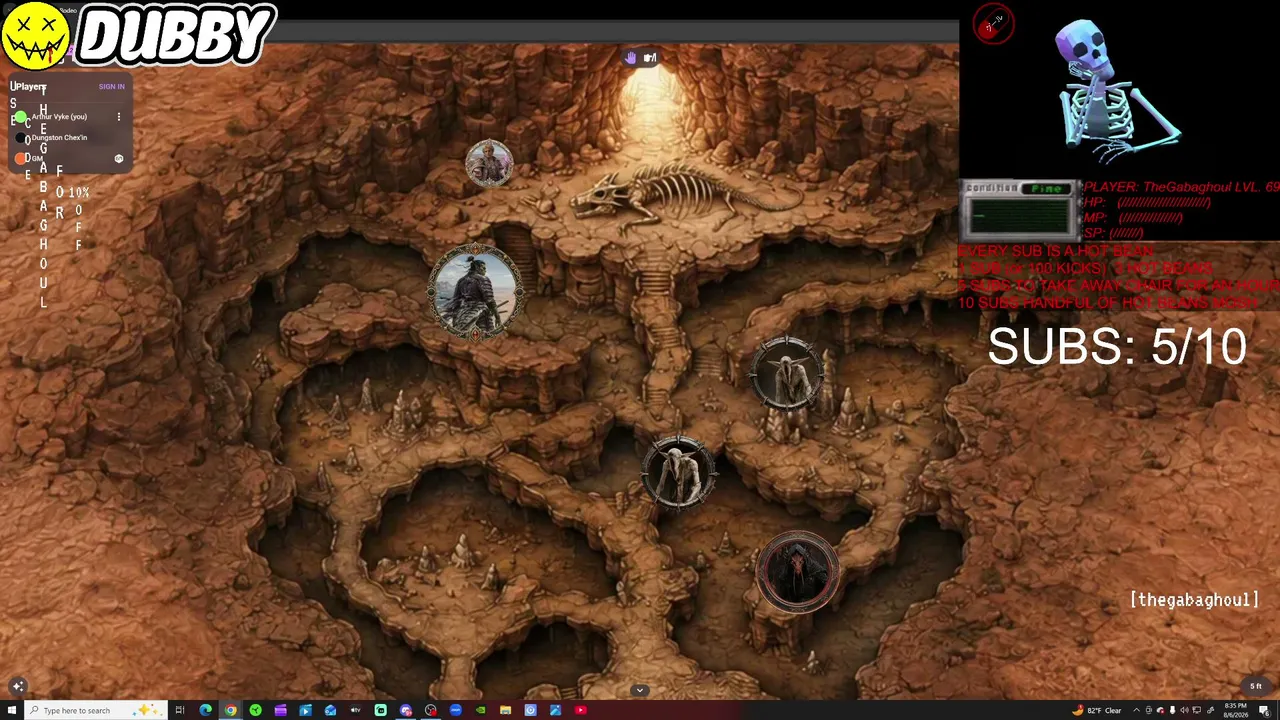Select the red-ringed hooded figure token
Image resolution: width=1280 pixels, height=720 pixels.
798,571
